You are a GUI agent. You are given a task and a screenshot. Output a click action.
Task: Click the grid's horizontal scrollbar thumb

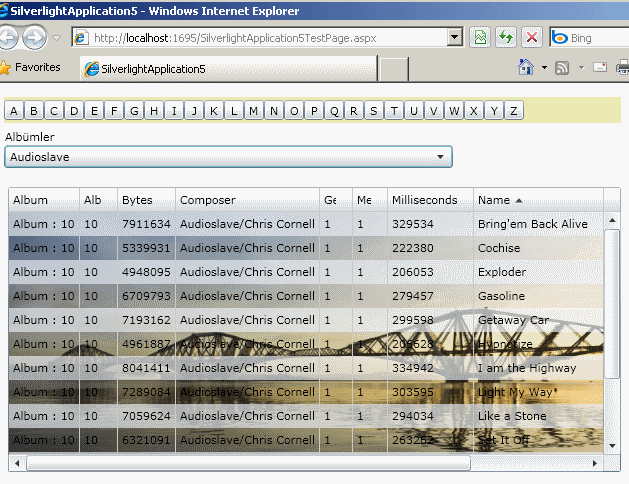248,464
